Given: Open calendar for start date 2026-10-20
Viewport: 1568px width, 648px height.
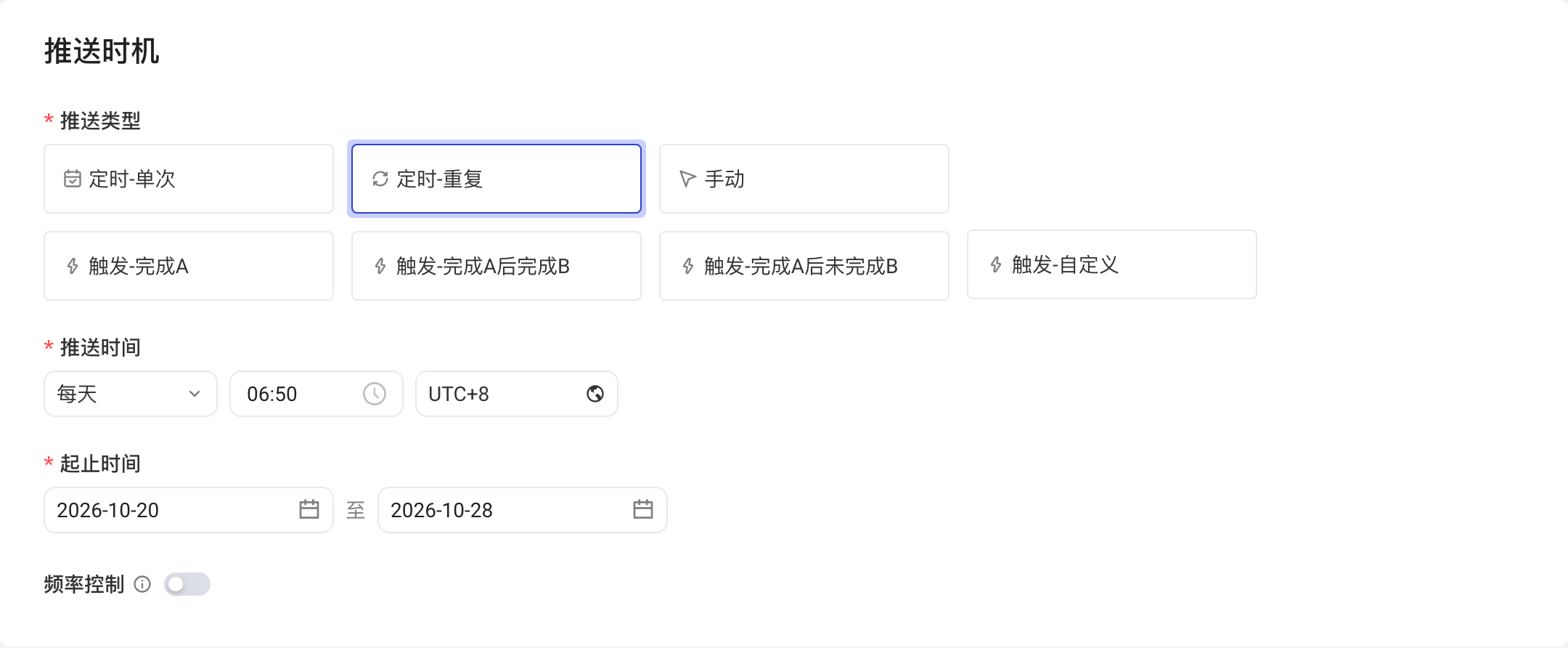Looking at the screenshot, I should [309, 509].
